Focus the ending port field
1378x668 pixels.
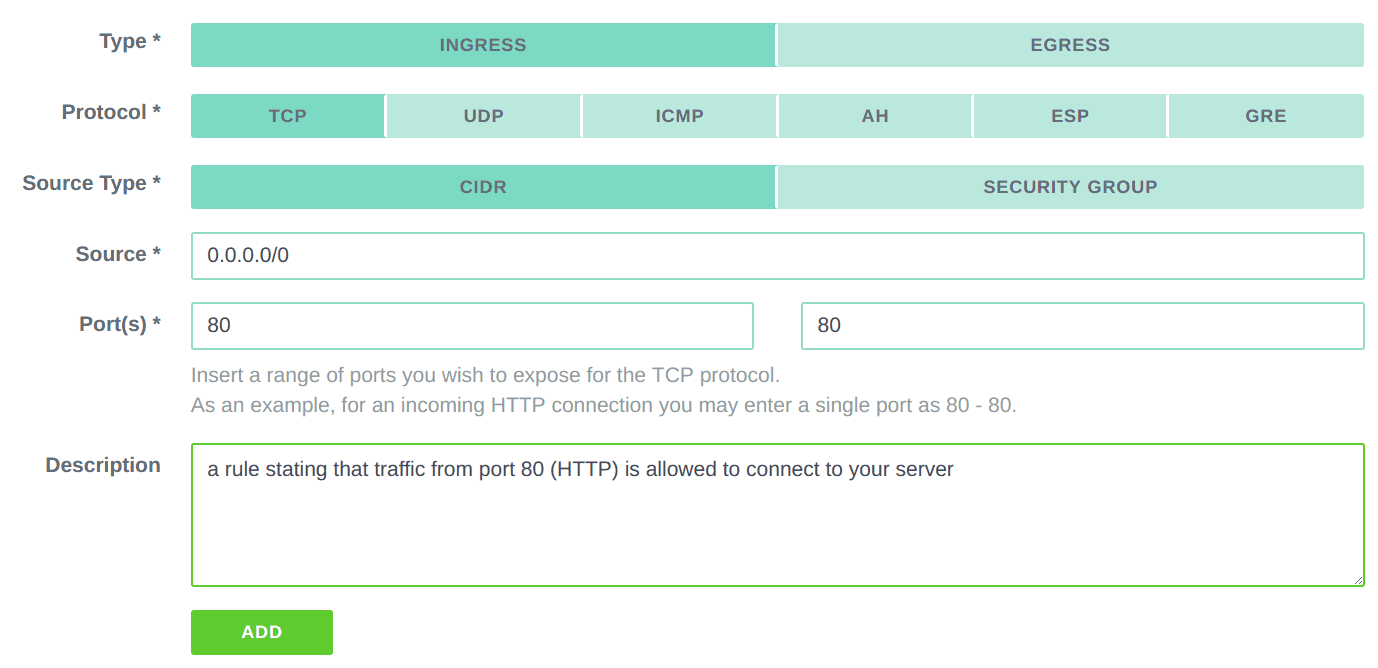coord(1081,325)
